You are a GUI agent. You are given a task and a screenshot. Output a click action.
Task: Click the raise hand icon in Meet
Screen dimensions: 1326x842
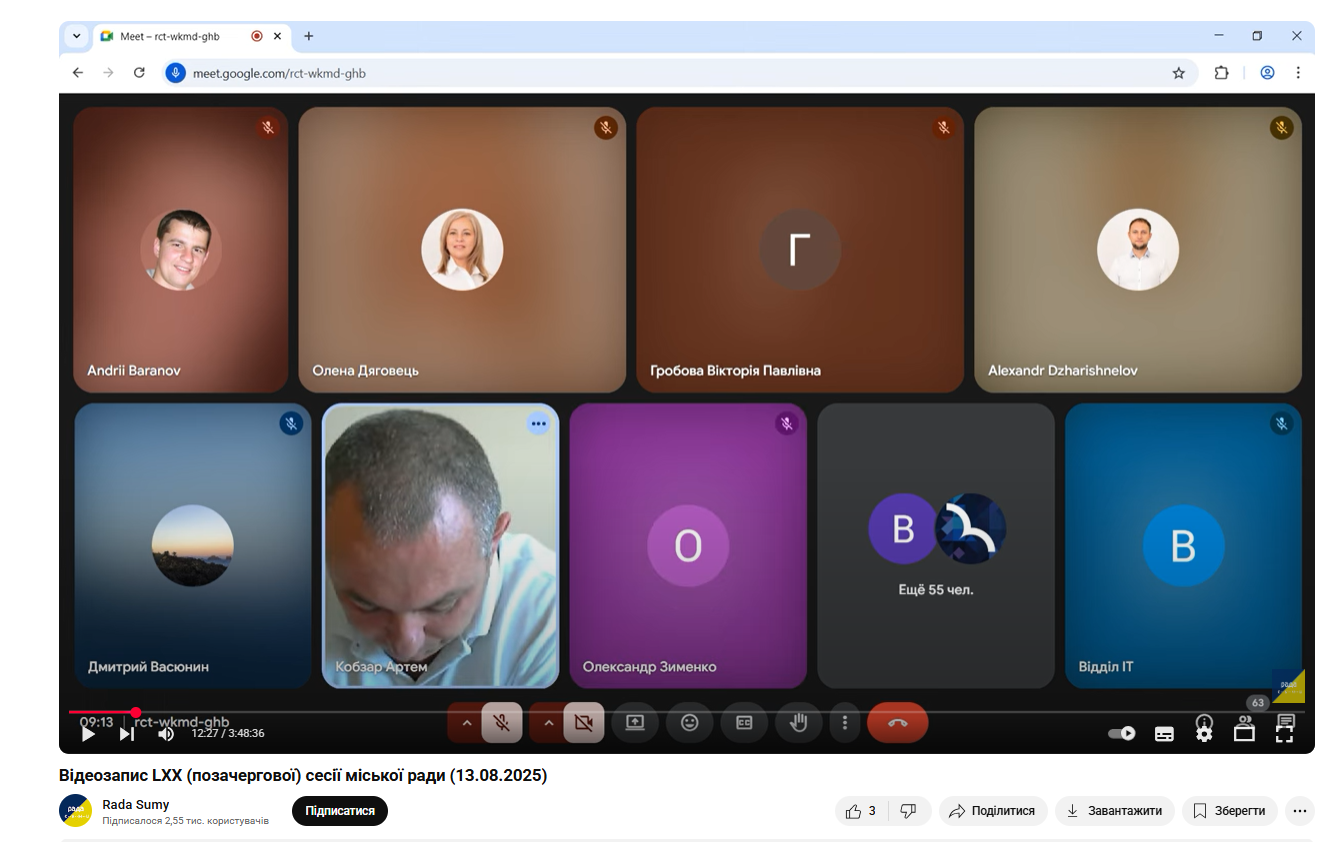click(798, 723)
